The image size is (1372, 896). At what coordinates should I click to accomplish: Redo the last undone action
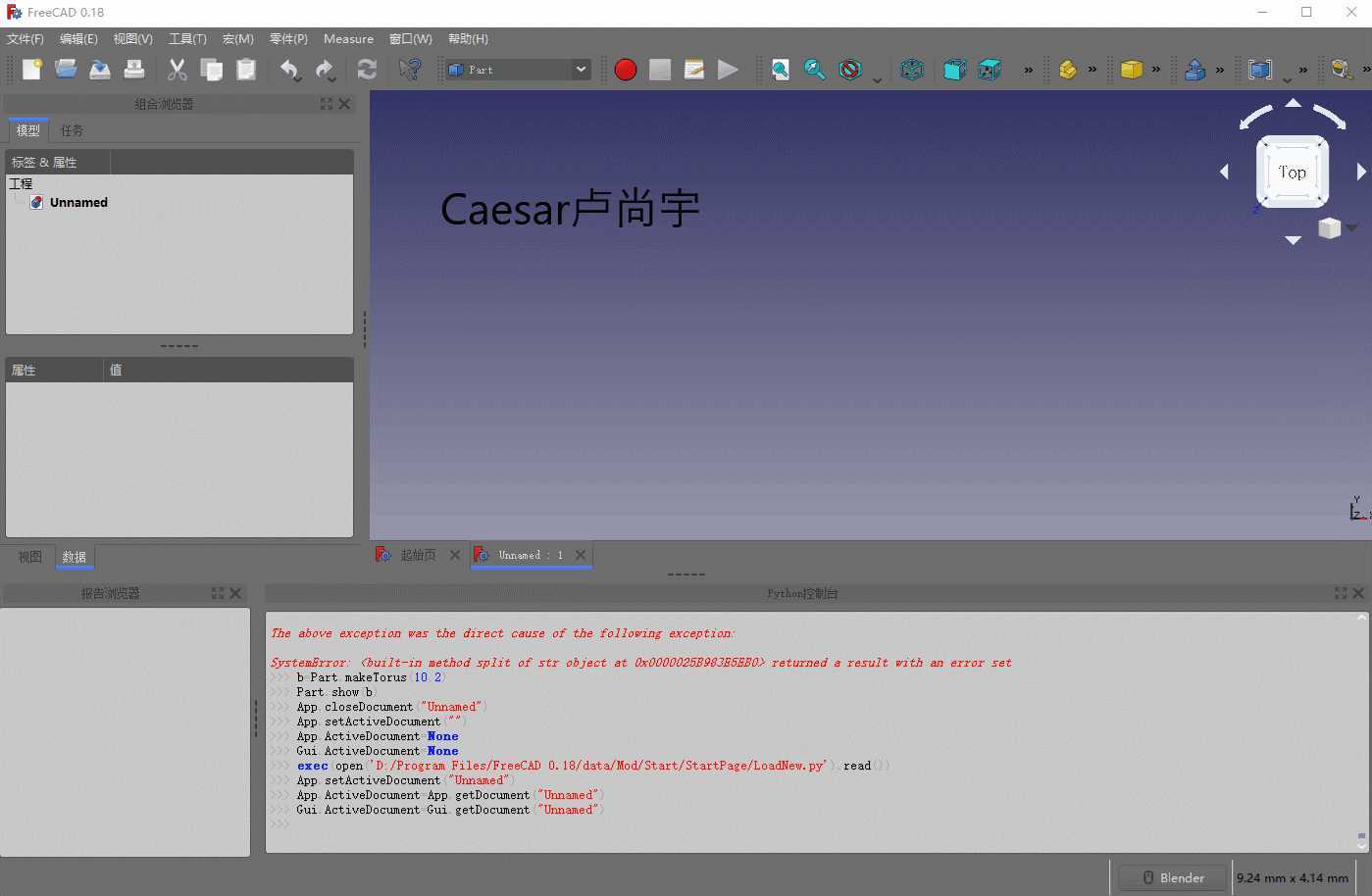point(325,70)
